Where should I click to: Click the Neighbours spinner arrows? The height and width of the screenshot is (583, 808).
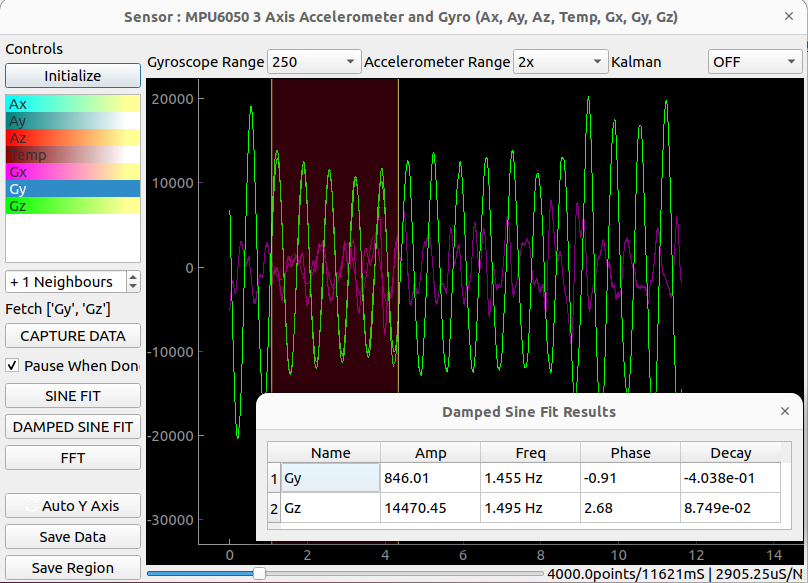pos(134,282)
